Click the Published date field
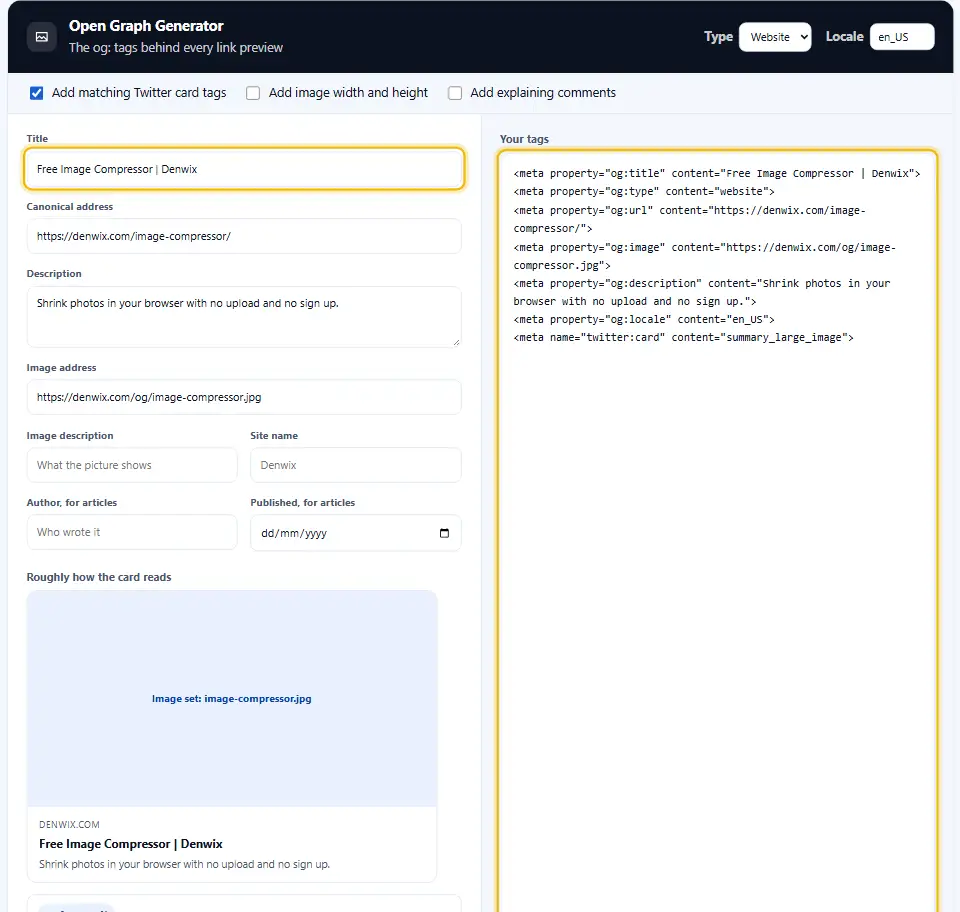 [x=356, y=533]
